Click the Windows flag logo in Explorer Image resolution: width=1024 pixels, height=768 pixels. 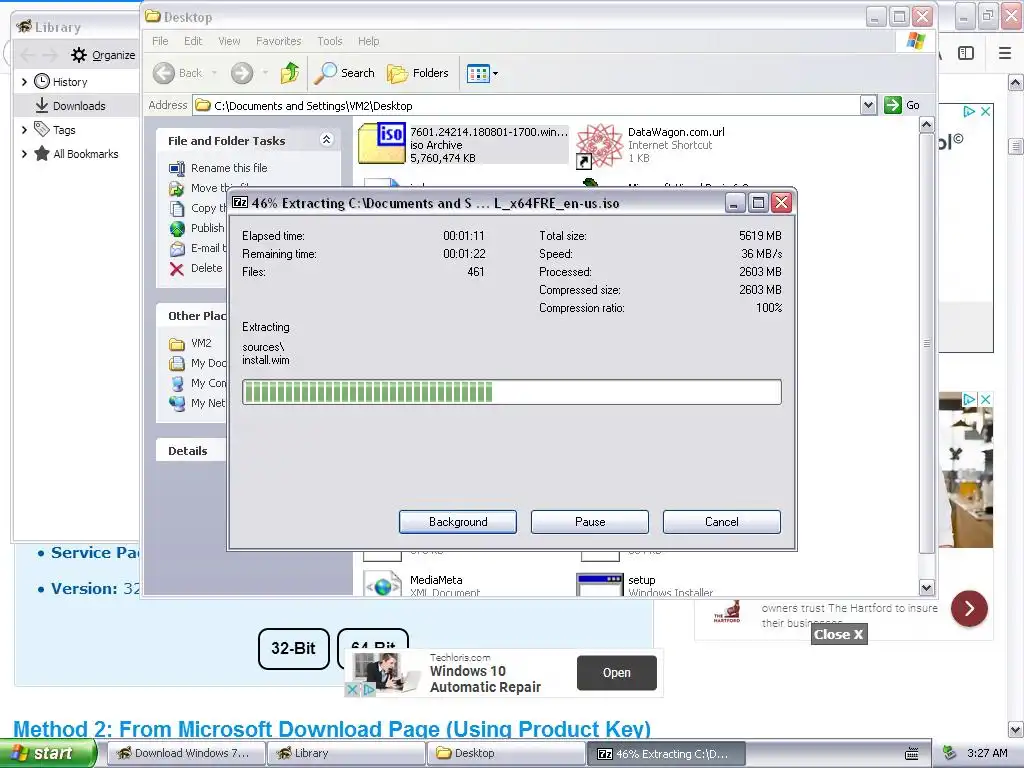916,40
